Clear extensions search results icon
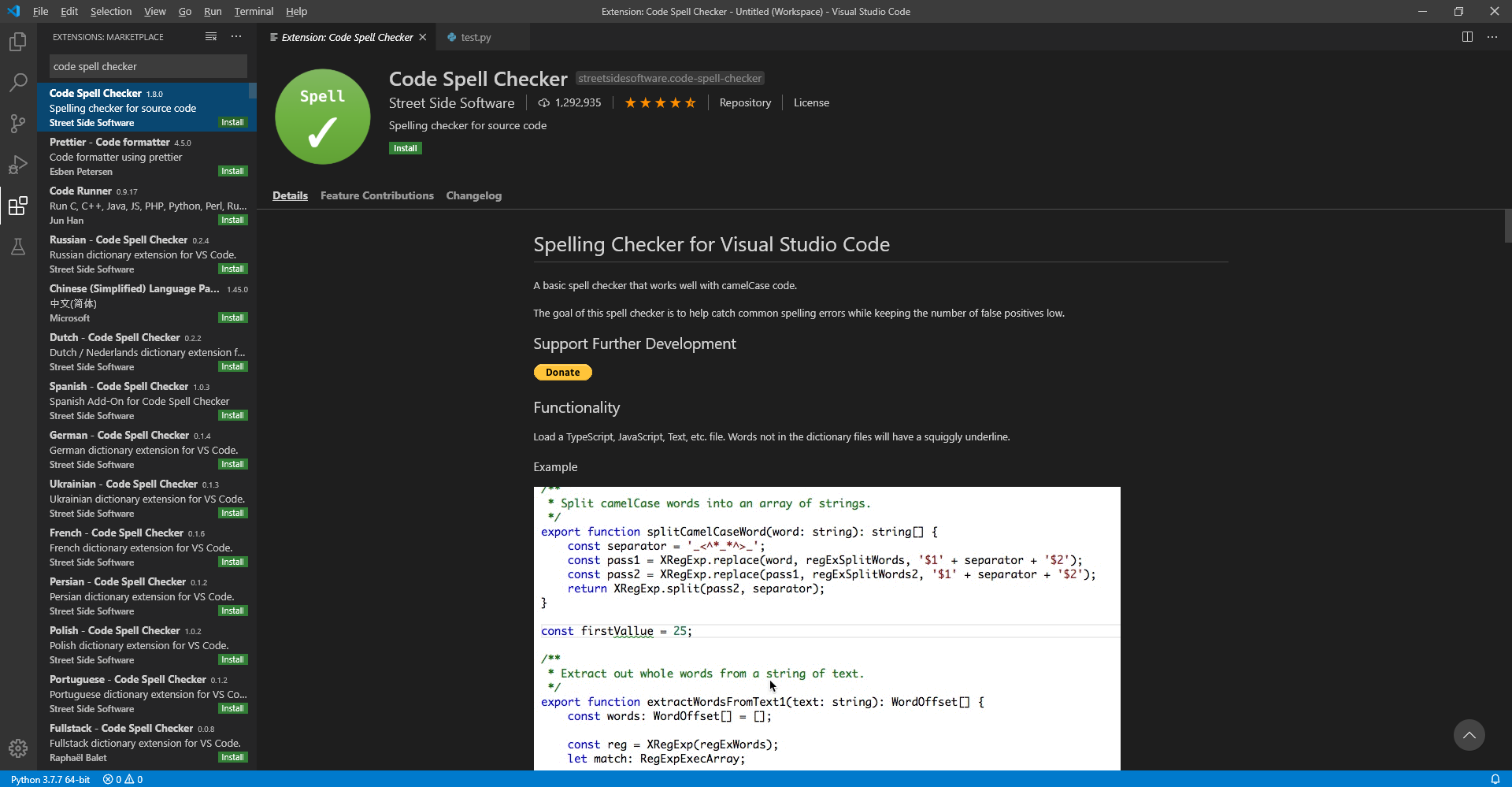 [x=211, y=37]
